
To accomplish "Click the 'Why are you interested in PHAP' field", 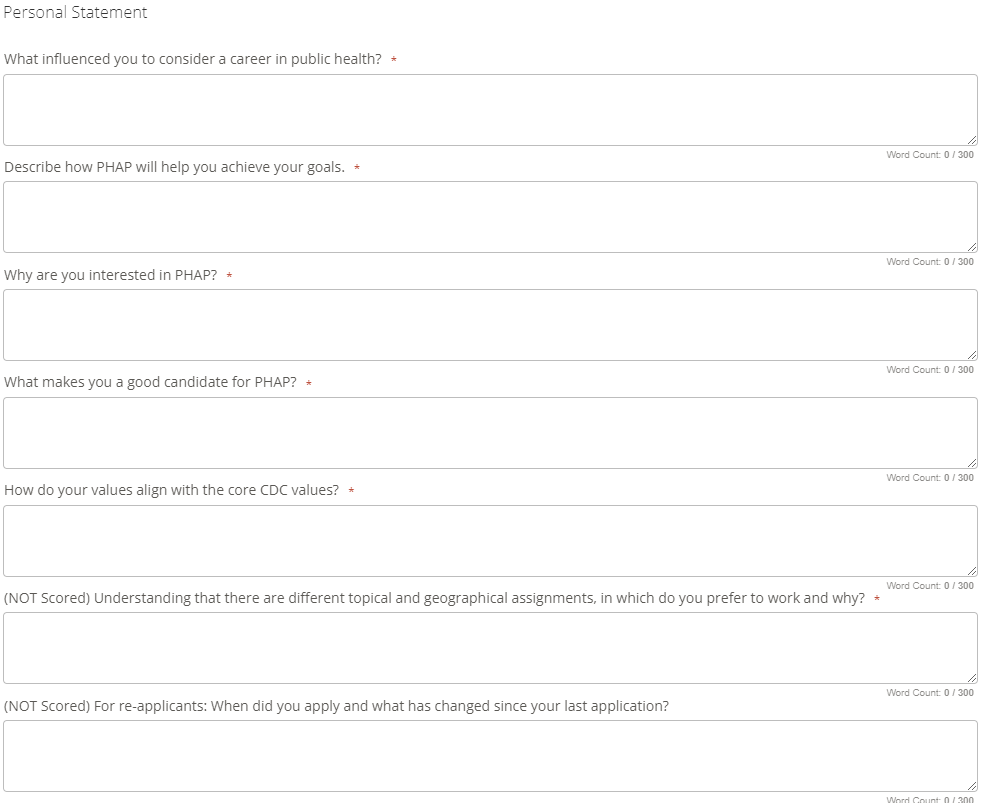I will click(490, 325).
